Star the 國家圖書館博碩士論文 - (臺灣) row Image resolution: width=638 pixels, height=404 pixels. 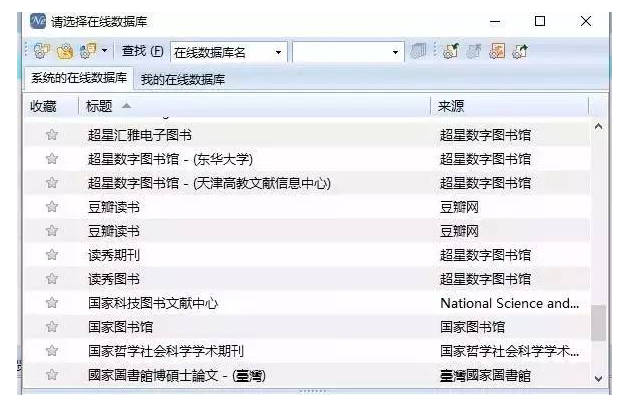pos(52,375)
